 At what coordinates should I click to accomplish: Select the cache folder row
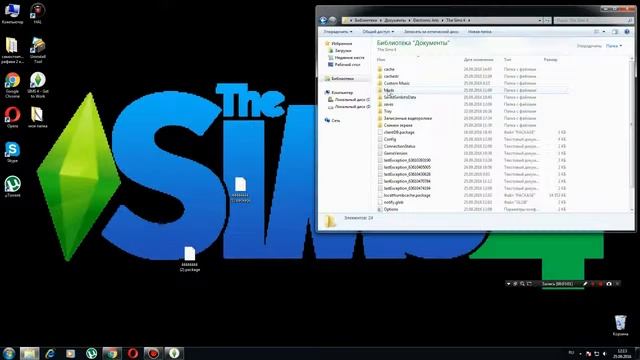(x=473, y=69)
